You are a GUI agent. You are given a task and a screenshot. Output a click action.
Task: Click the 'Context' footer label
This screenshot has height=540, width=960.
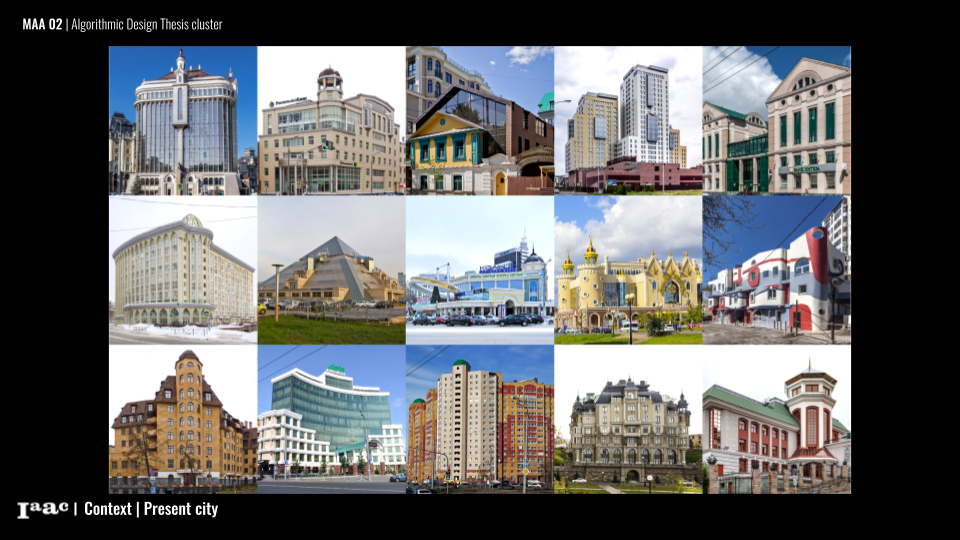tap(108, 509)
